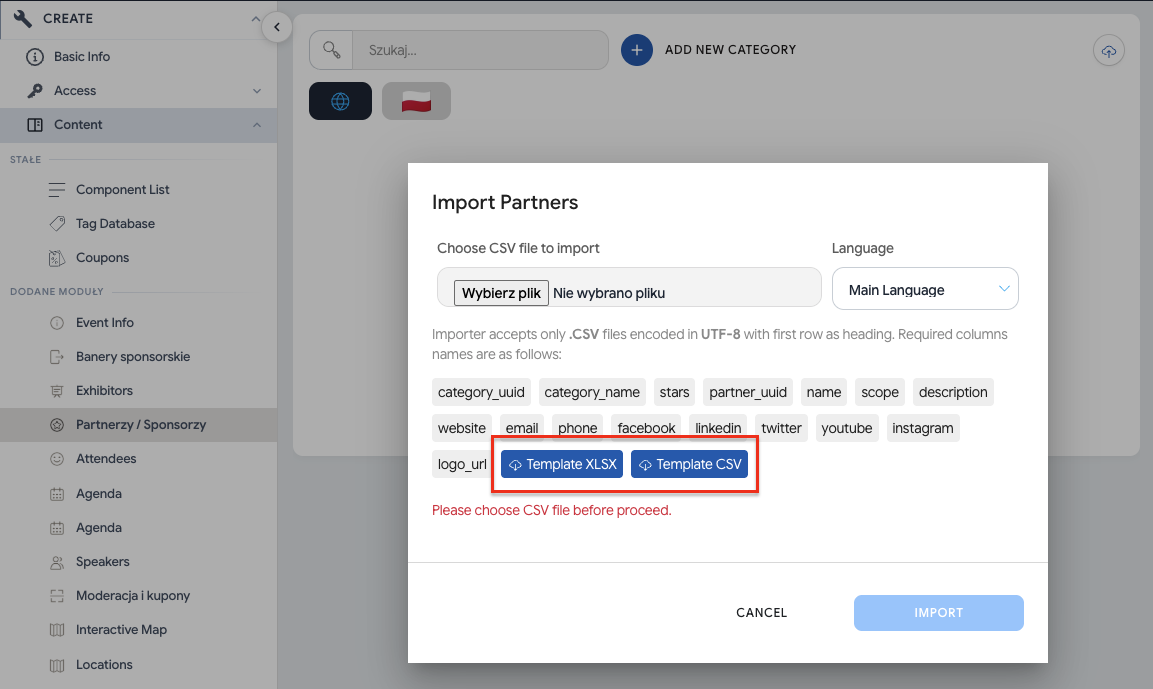This screenshot has height=689, width=1153.
Task: Click the linkedin column tag
Action: click(718, 428)
